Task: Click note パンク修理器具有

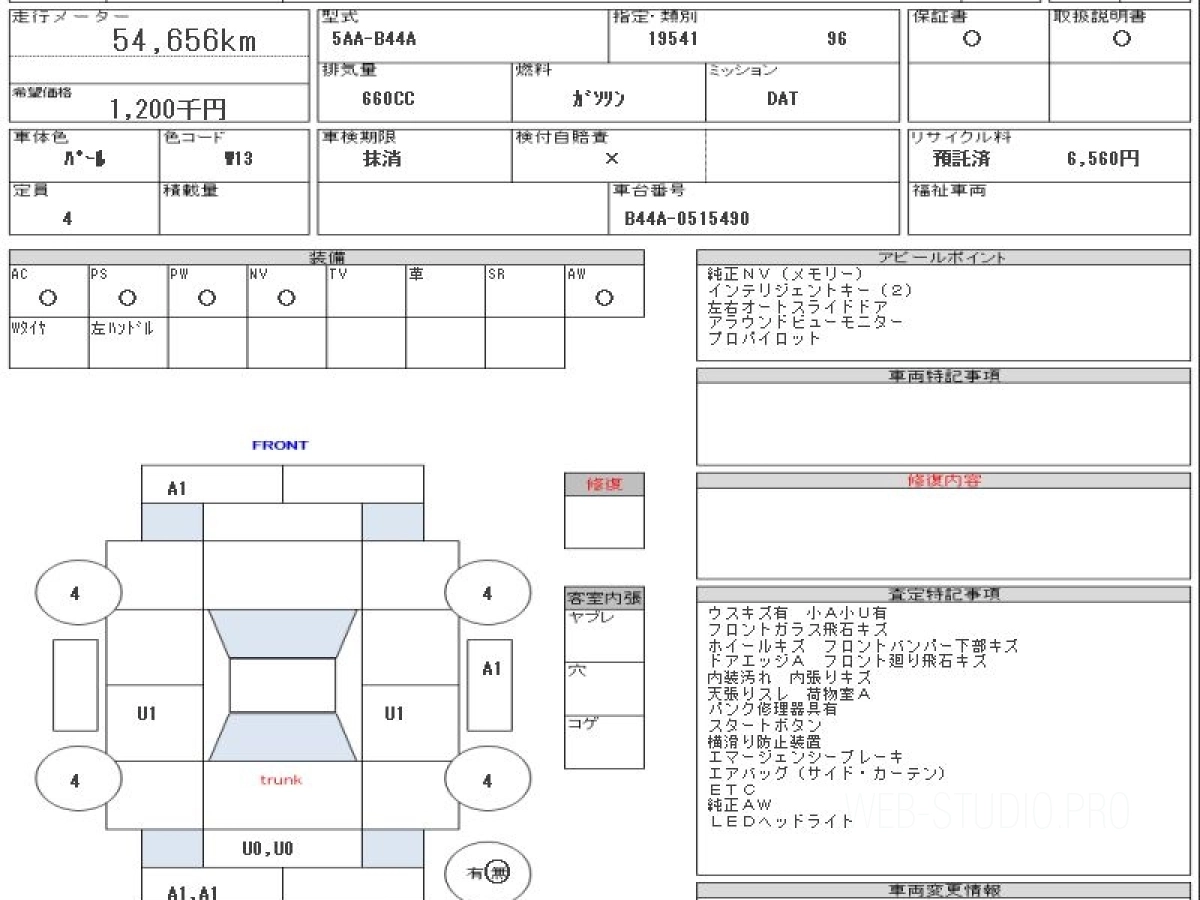Action: [772, 709]
